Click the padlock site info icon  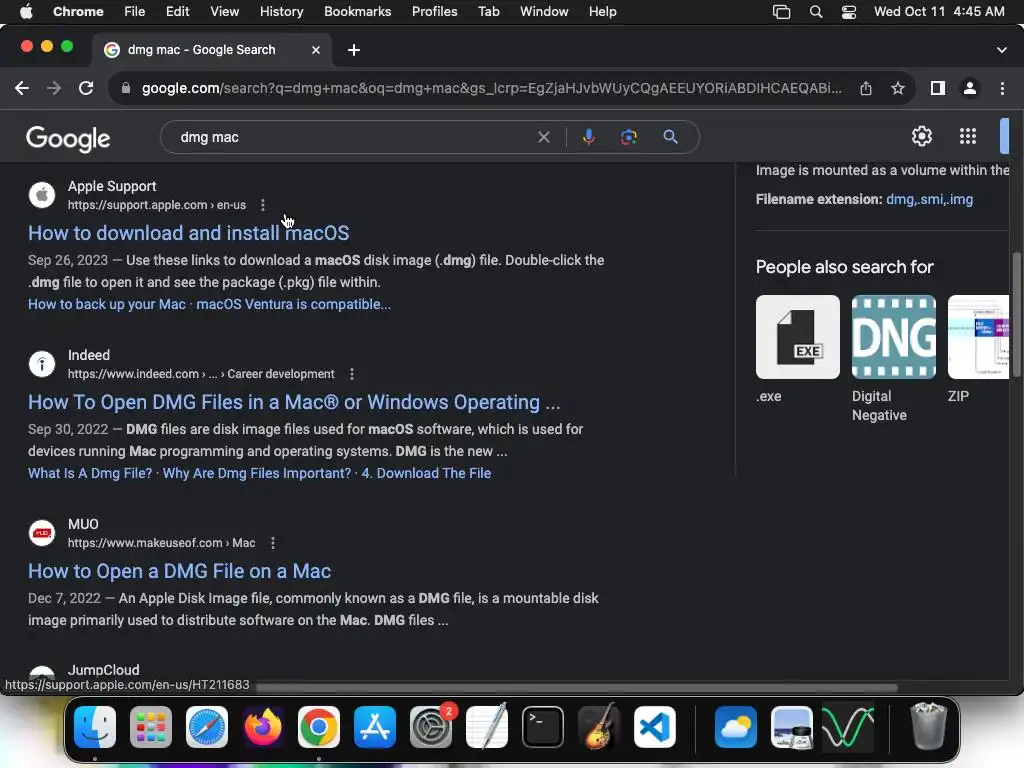pos(125,88)
